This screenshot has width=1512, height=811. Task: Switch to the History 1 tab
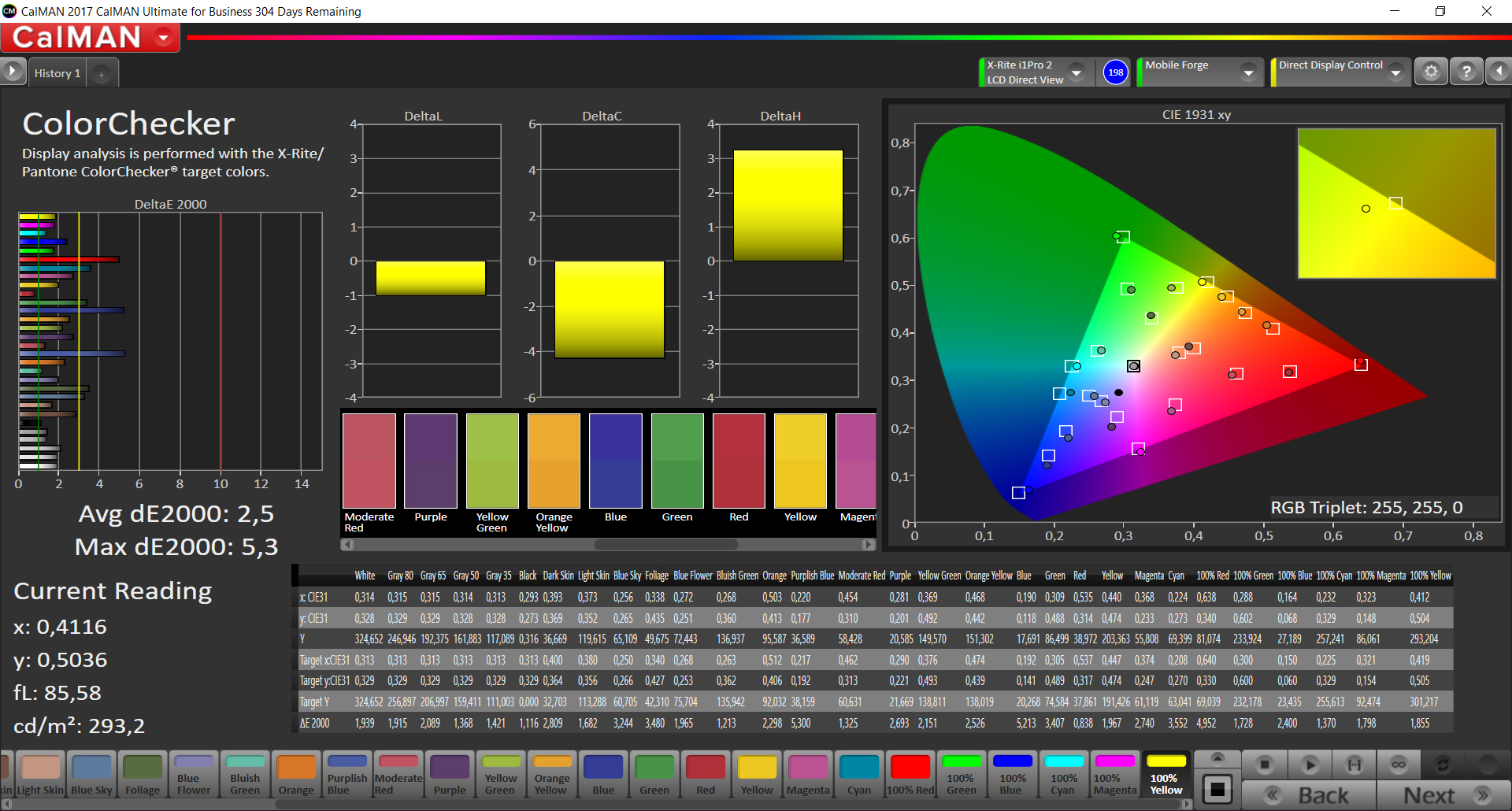coord(57,73)
